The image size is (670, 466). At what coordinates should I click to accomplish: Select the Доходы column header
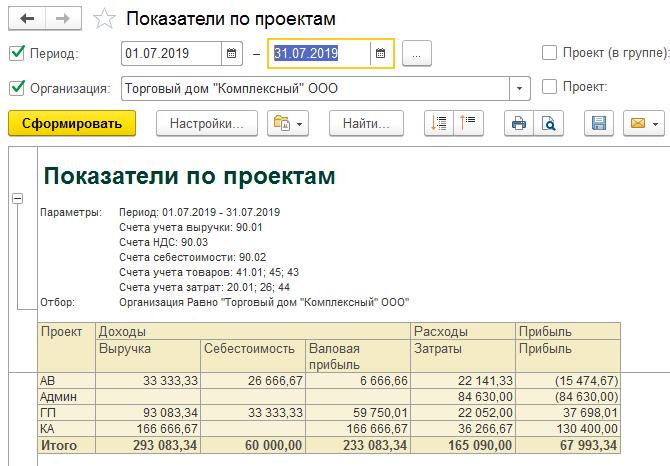point(253,331)
